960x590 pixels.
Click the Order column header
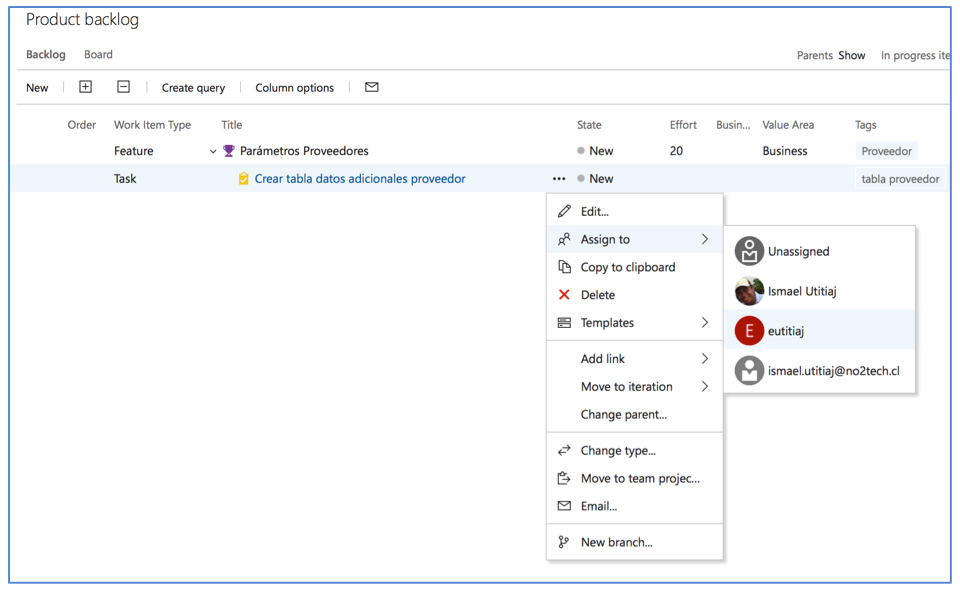(81, 125)
